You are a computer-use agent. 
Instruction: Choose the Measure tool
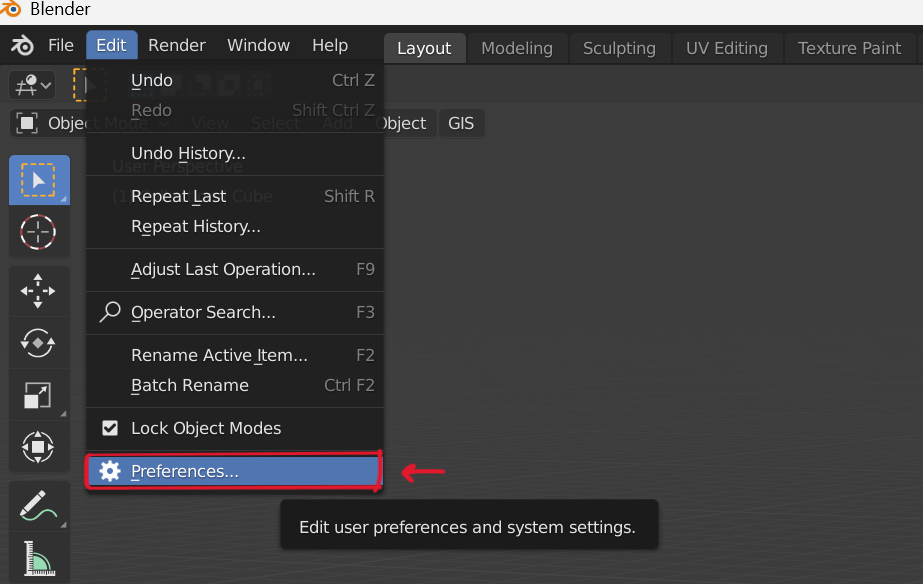click(39, 559)
